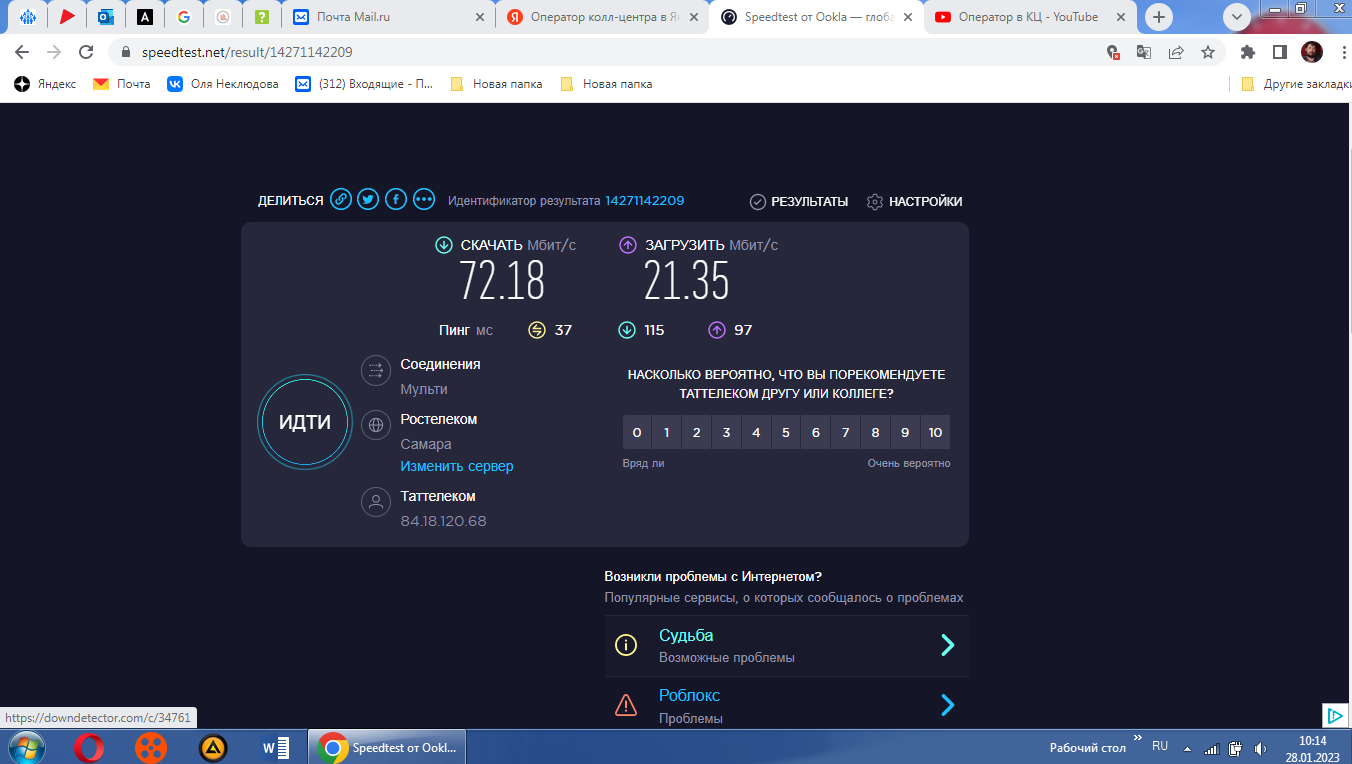This screenshot has width=1352, height=764.
Task: Open the Google Translate page icon
Action: (x=1144, y=52)
